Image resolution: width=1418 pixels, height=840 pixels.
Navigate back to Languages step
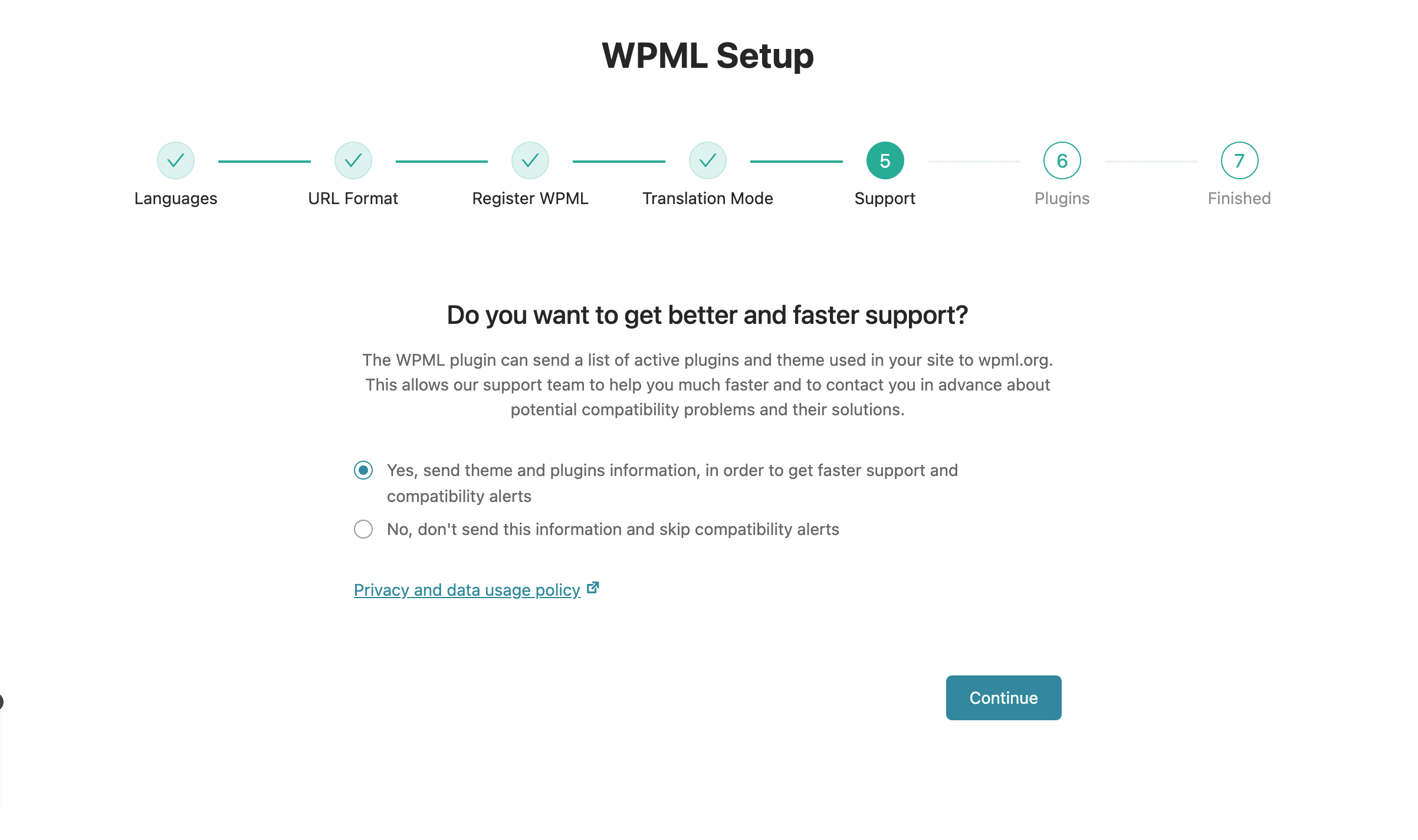175,160
